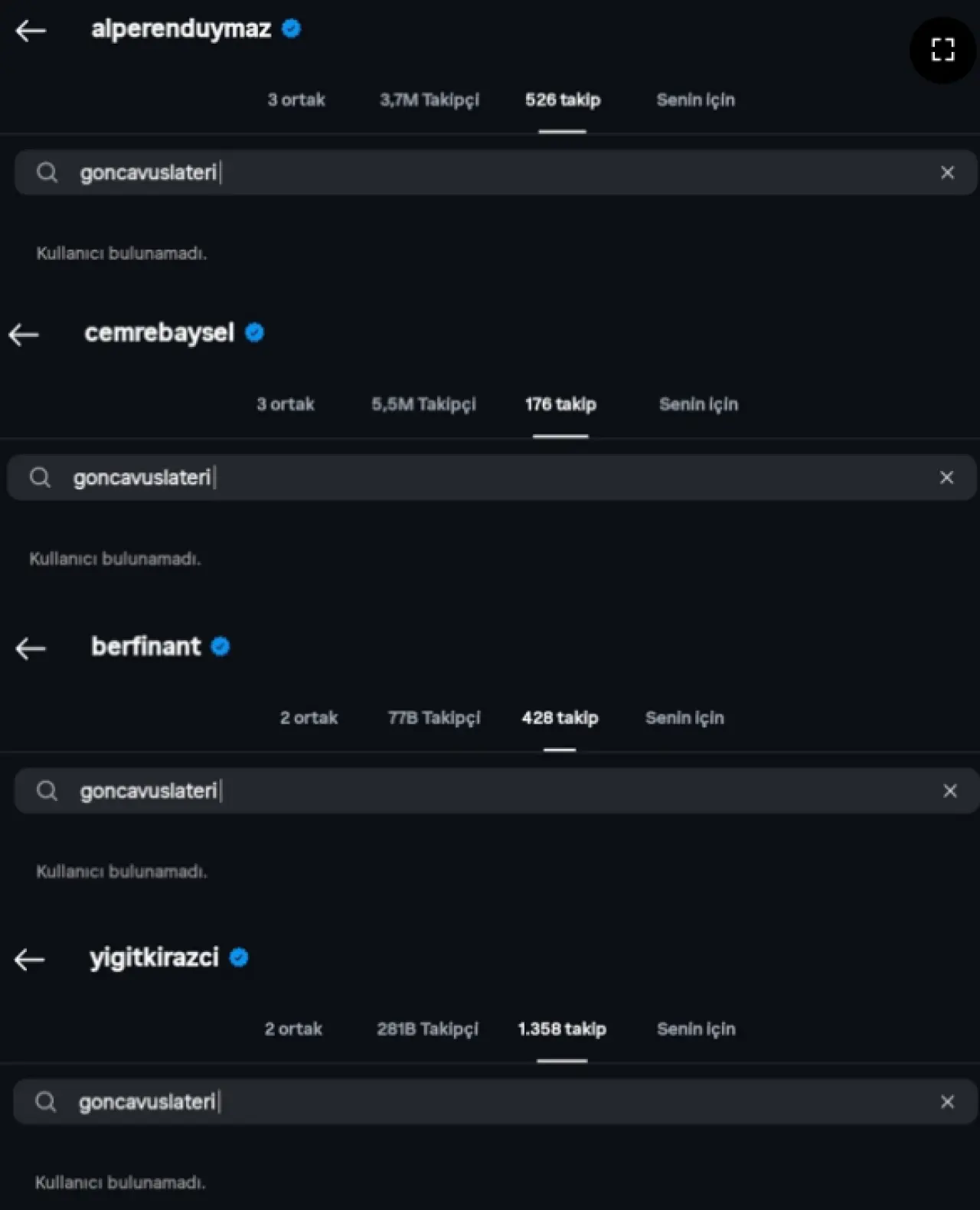The image size is (980, 1210).
Task: Go back from alperenduymaz profile
Action: click(31, 31)
